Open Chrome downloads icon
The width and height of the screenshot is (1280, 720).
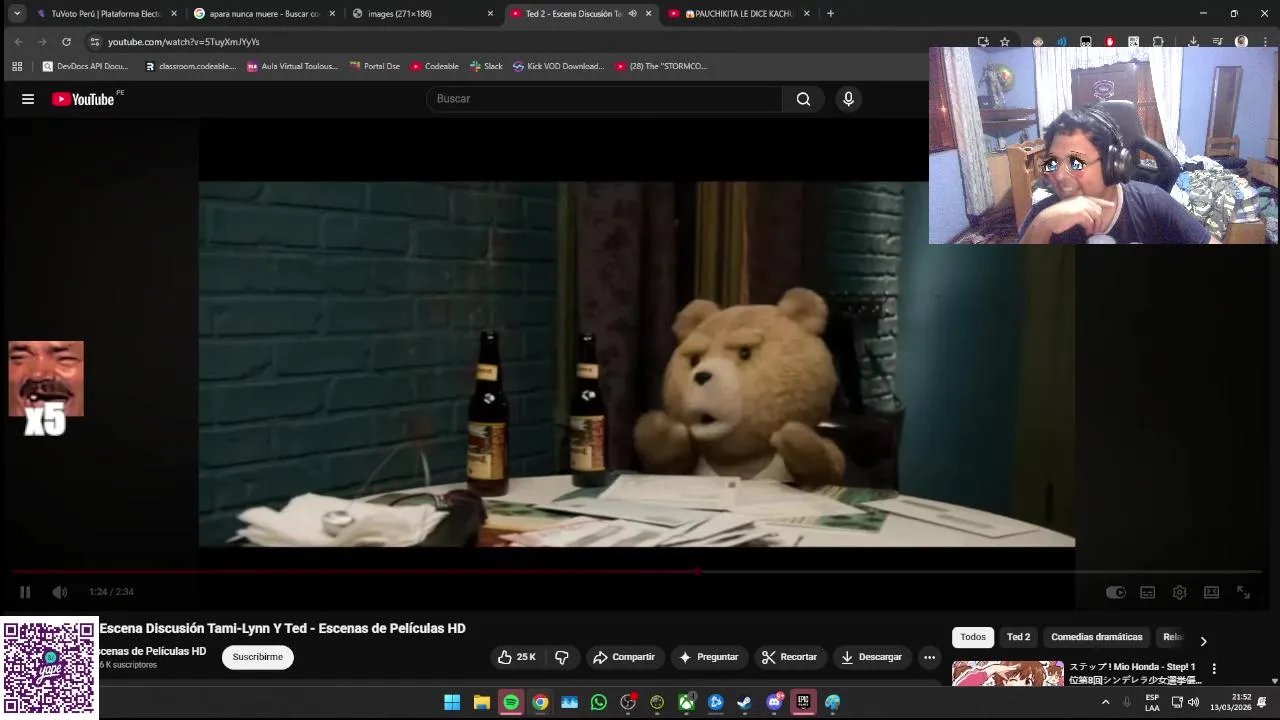(1193, 42)
